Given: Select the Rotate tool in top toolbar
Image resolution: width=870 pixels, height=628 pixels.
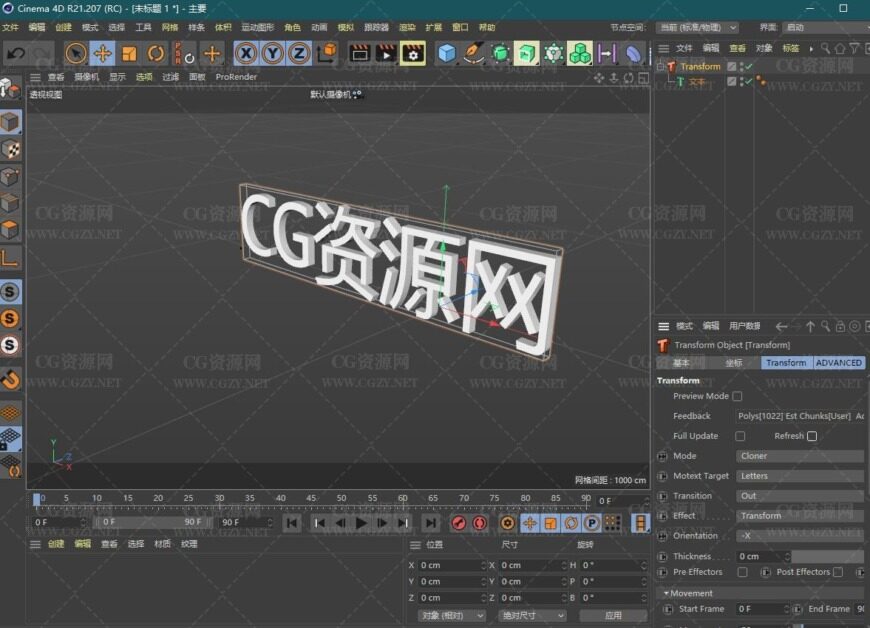Looking at the screenshot, I should tap(156, 53).
